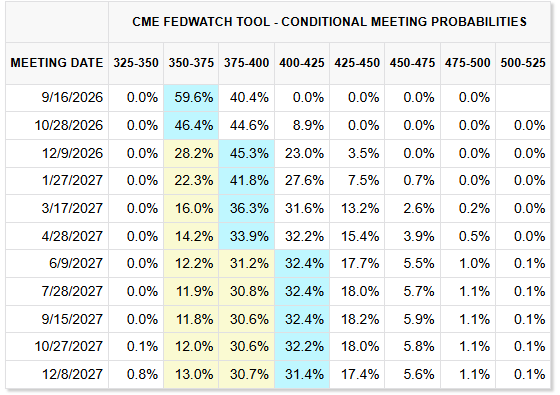Click the 475-500 column header
This screenshot has width=560, height=395.
coord(468,63)
